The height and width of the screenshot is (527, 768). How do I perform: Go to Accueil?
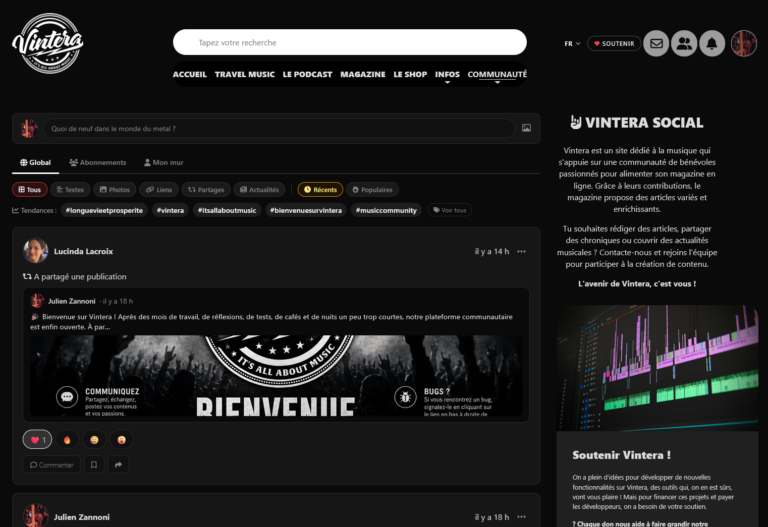click(190, 74)
